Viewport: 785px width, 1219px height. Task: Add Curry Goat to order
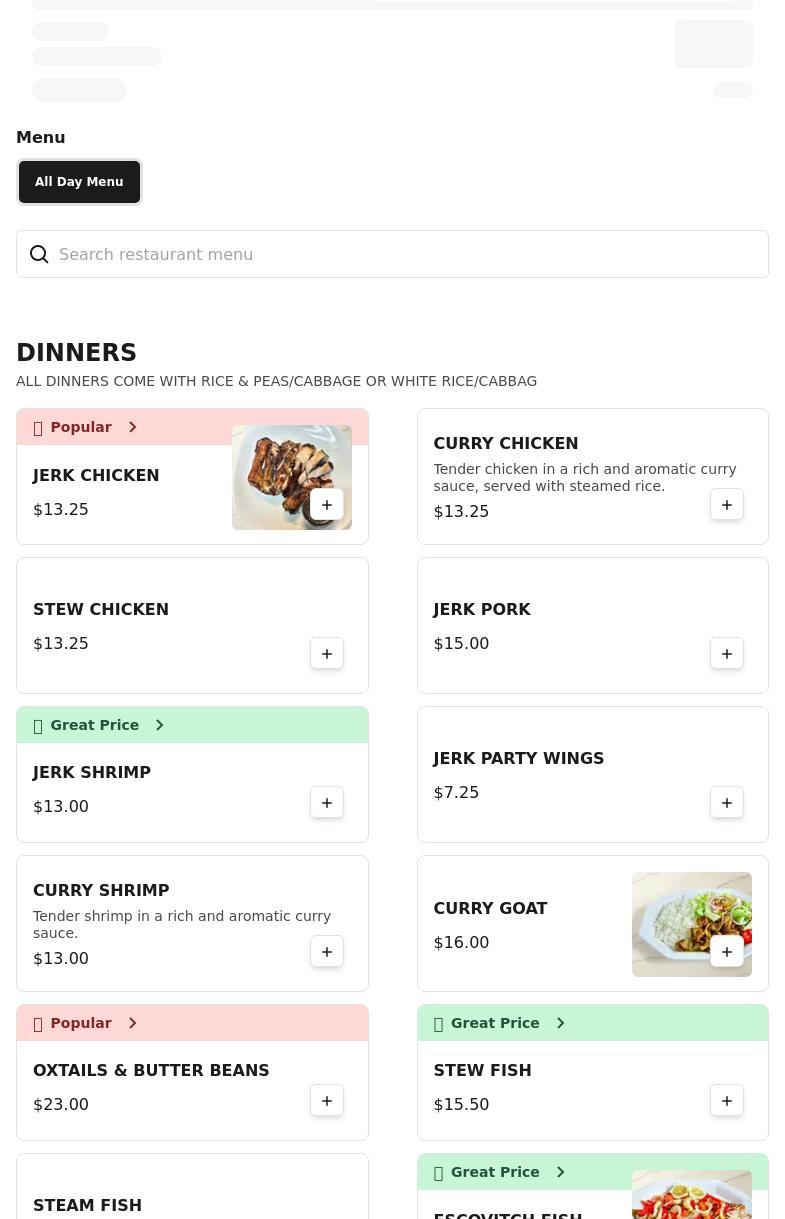pos(727,952)
